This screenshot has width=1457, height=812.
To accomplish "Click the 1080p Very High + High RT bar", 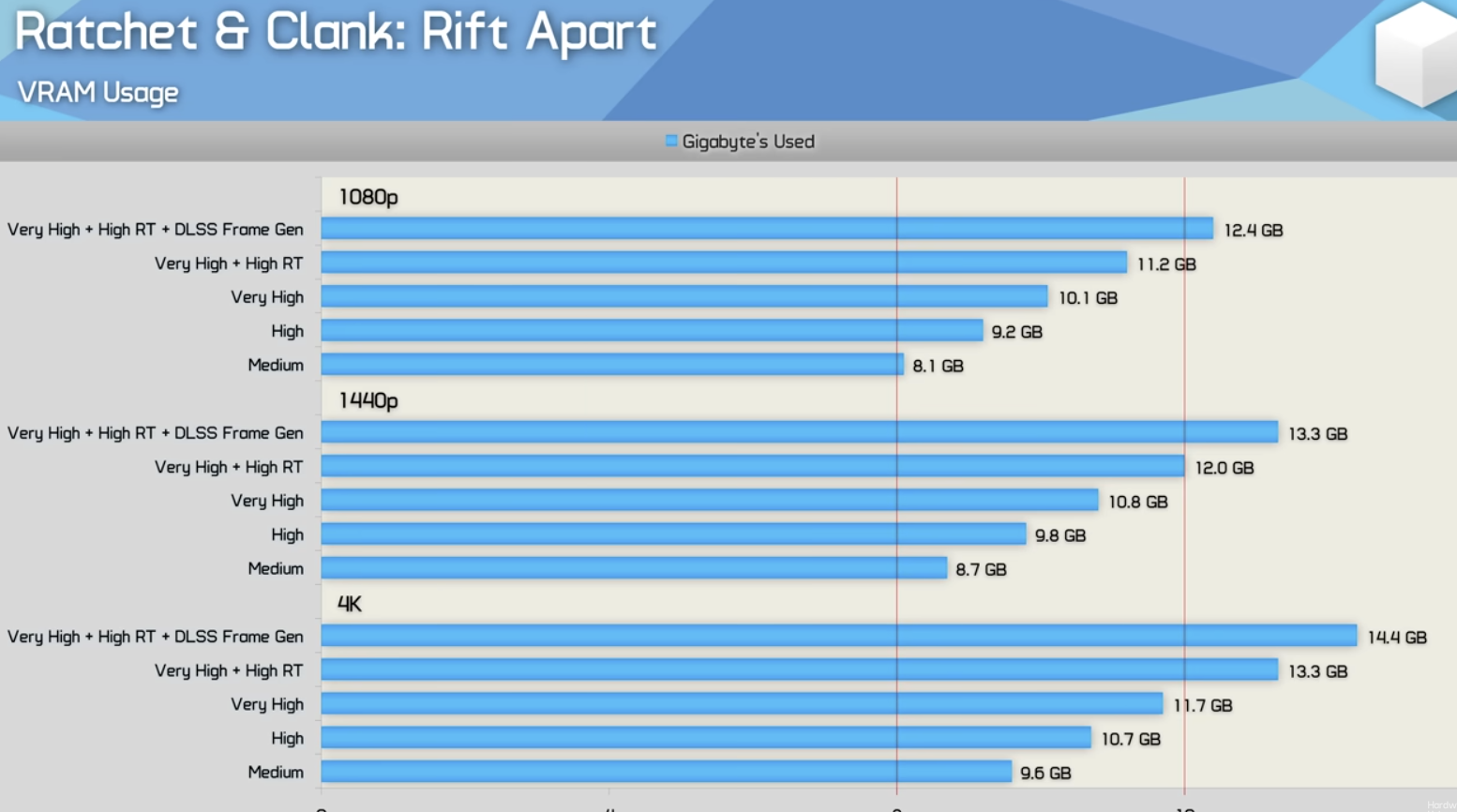I will tap(724, 263).
